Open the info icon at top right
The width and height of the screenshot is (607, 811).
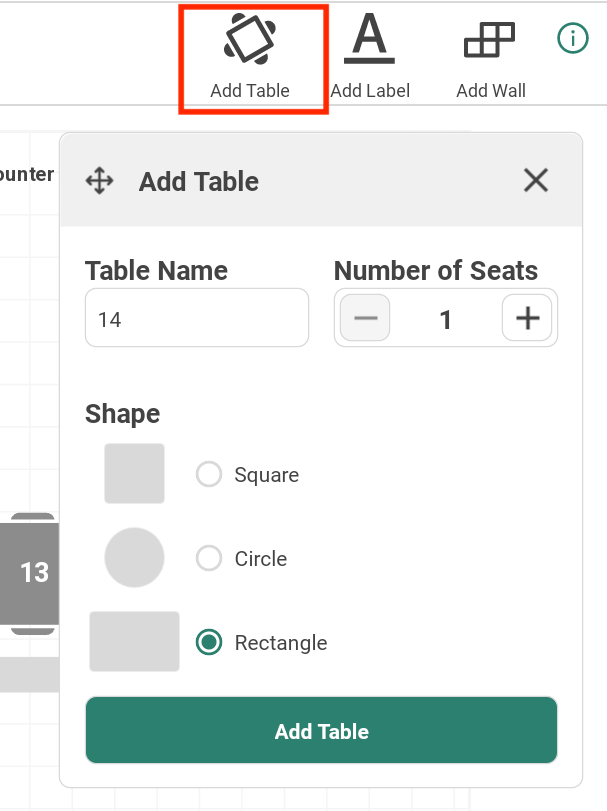573,38
